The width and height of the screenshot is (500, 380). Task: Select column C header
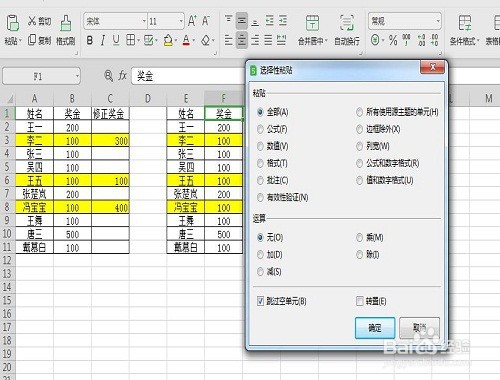(x=110, y=99)
